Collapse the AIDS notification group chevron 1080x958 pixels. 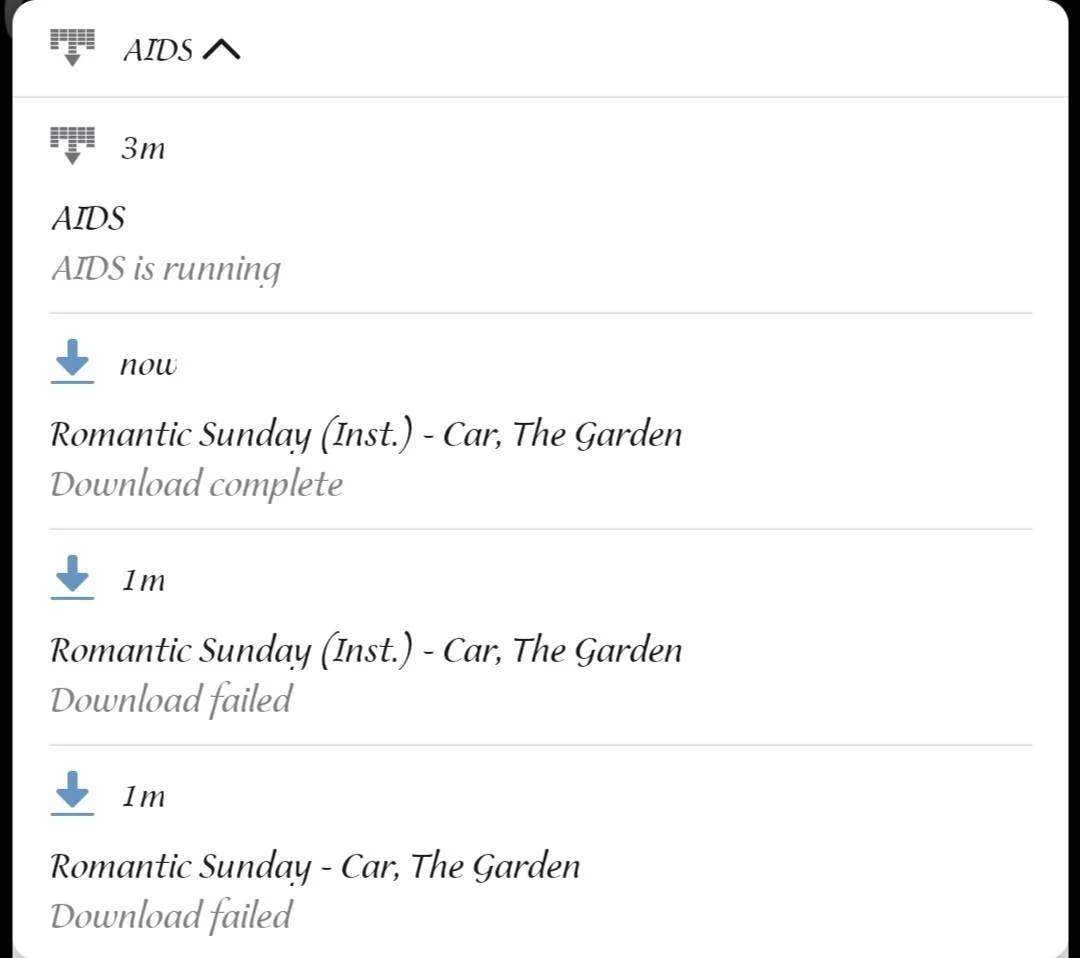(x=221, y=50)
